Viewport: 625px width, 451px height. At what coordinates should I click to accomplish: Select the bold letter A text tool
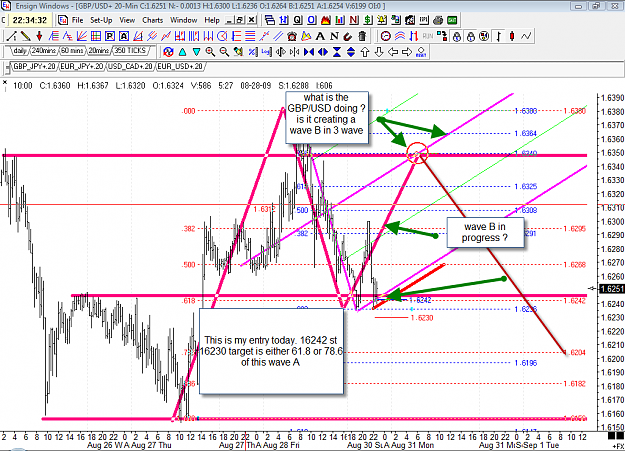click(x=320, y=36)
